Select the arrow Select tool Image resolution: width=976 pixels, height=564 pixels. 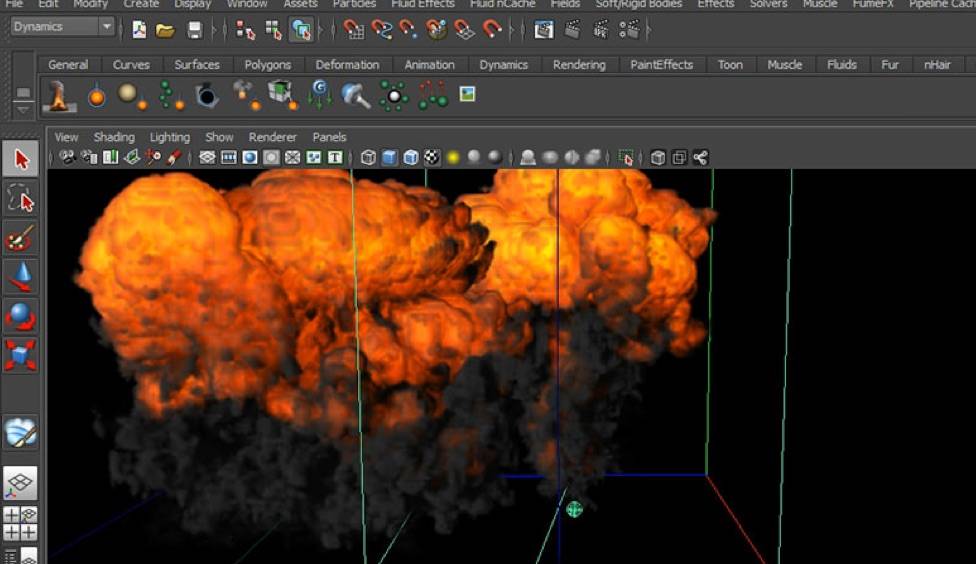[20, 159]
